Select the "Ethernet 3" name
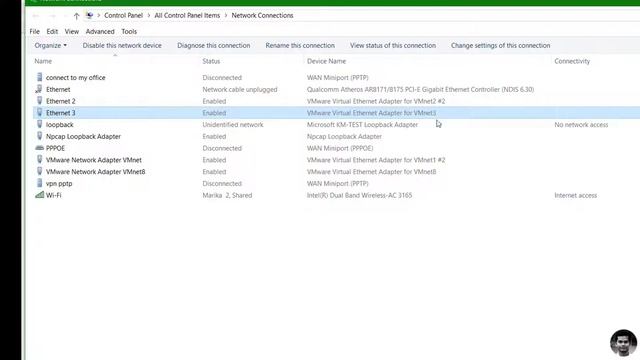Image resolution: width=640 pixels, height=360 pixels. tap(60, 113)
